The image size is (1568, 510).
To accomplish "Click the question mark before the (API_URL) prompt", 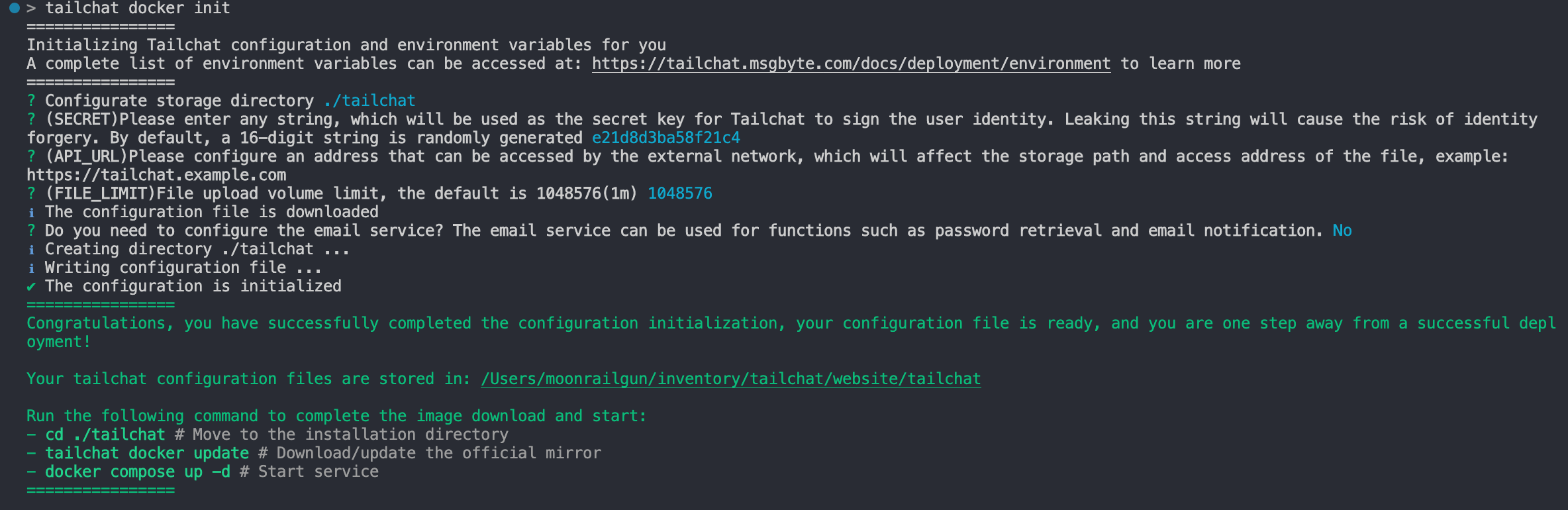I will [x=31, y=156].
